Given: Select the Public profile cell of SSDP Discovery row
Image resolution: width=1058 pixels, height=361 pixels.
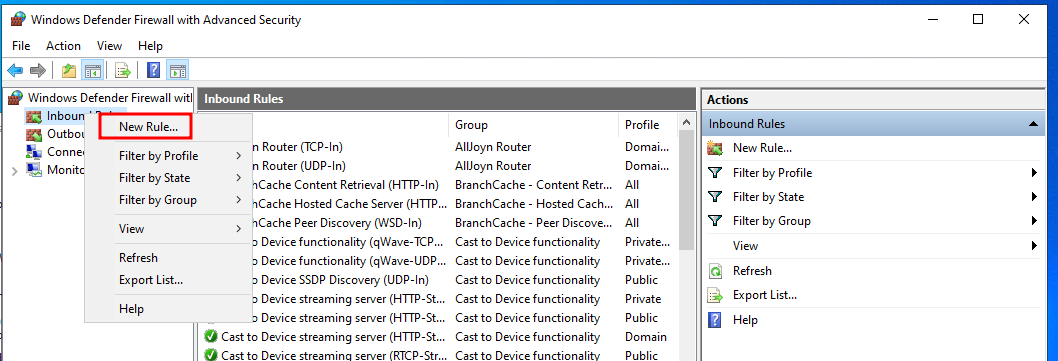Looking at the screenshot, I should (x=641, y=280).
